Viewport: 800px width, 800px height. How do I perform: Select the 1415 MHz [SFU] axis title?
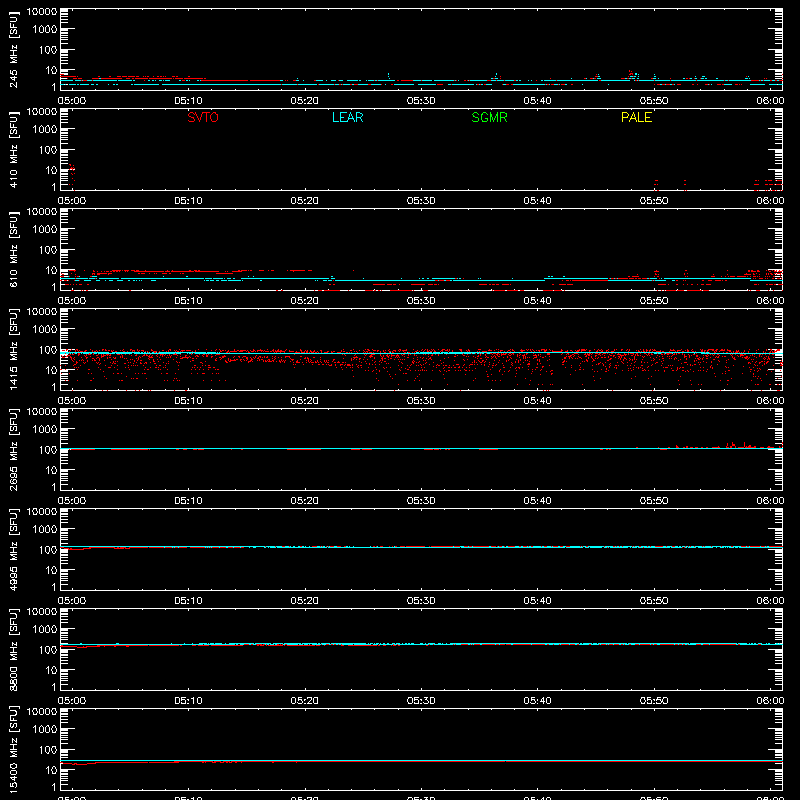point(13,349)
